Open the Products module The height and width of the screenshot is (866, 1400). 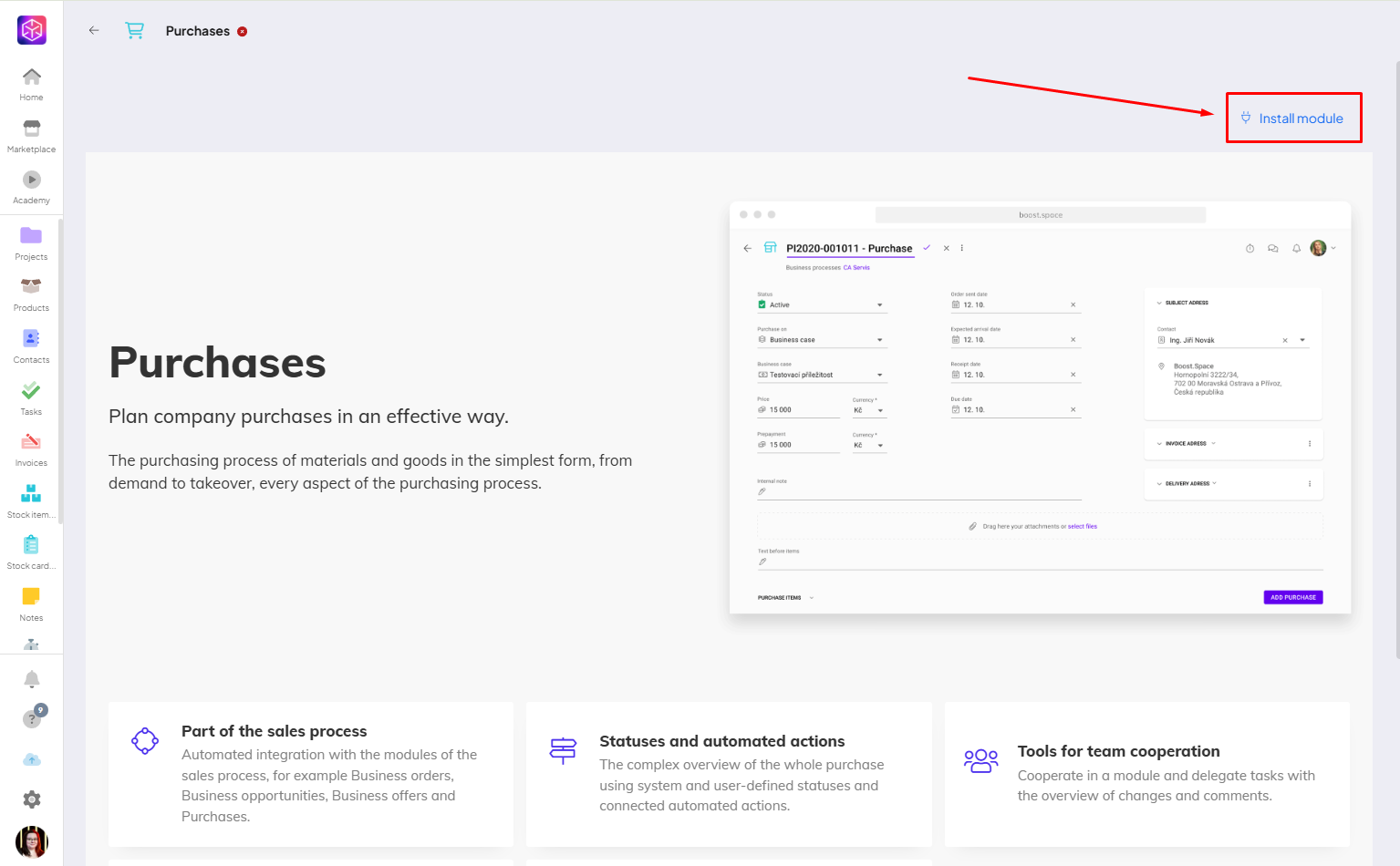coord(31,294)
